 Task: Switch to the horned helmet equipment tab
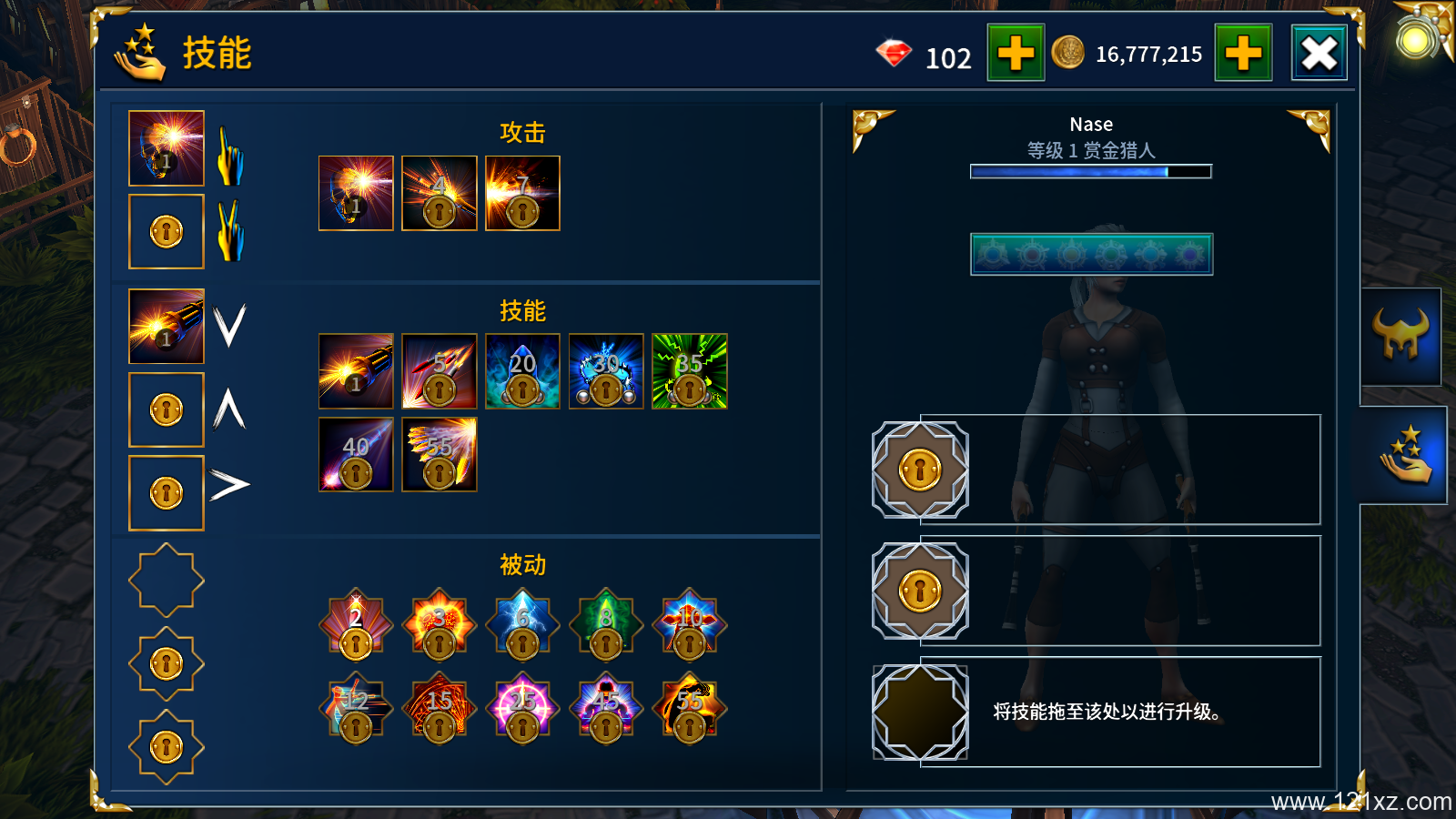click(x=1401, y=336)
